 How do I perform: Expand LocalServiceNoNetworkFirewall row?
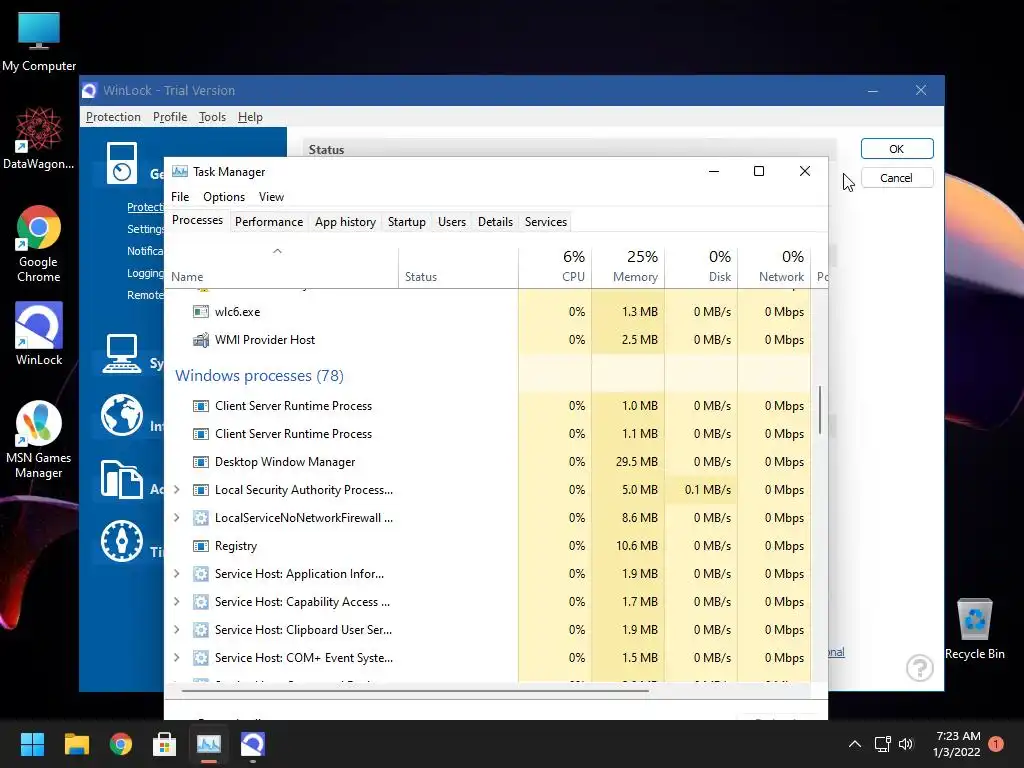(x=176, y=518)
